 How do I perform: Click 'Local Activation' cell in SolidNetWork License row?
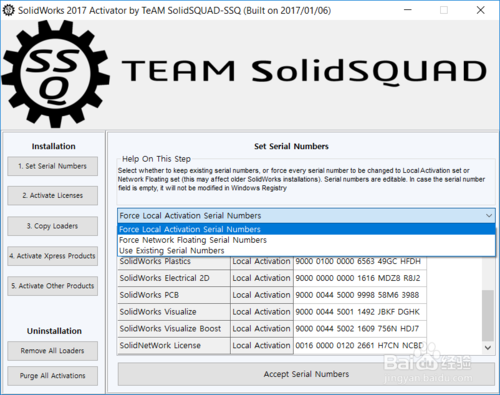click(262, 346)
